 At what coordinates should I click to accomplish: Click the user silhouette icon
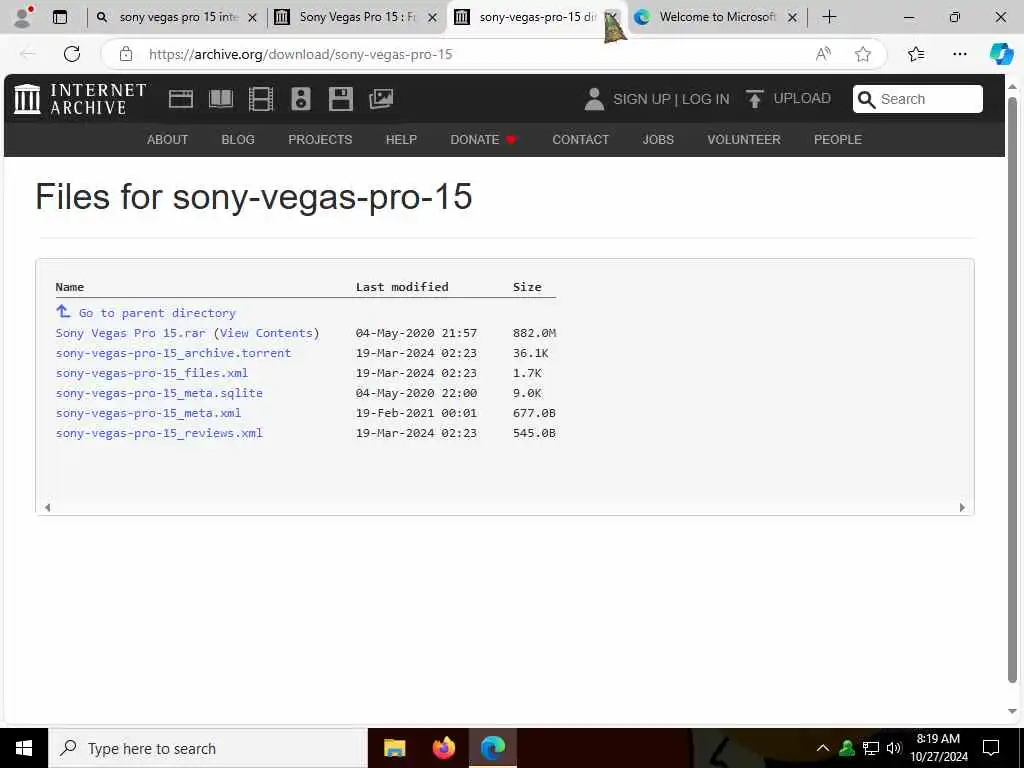tap(594, 99)
